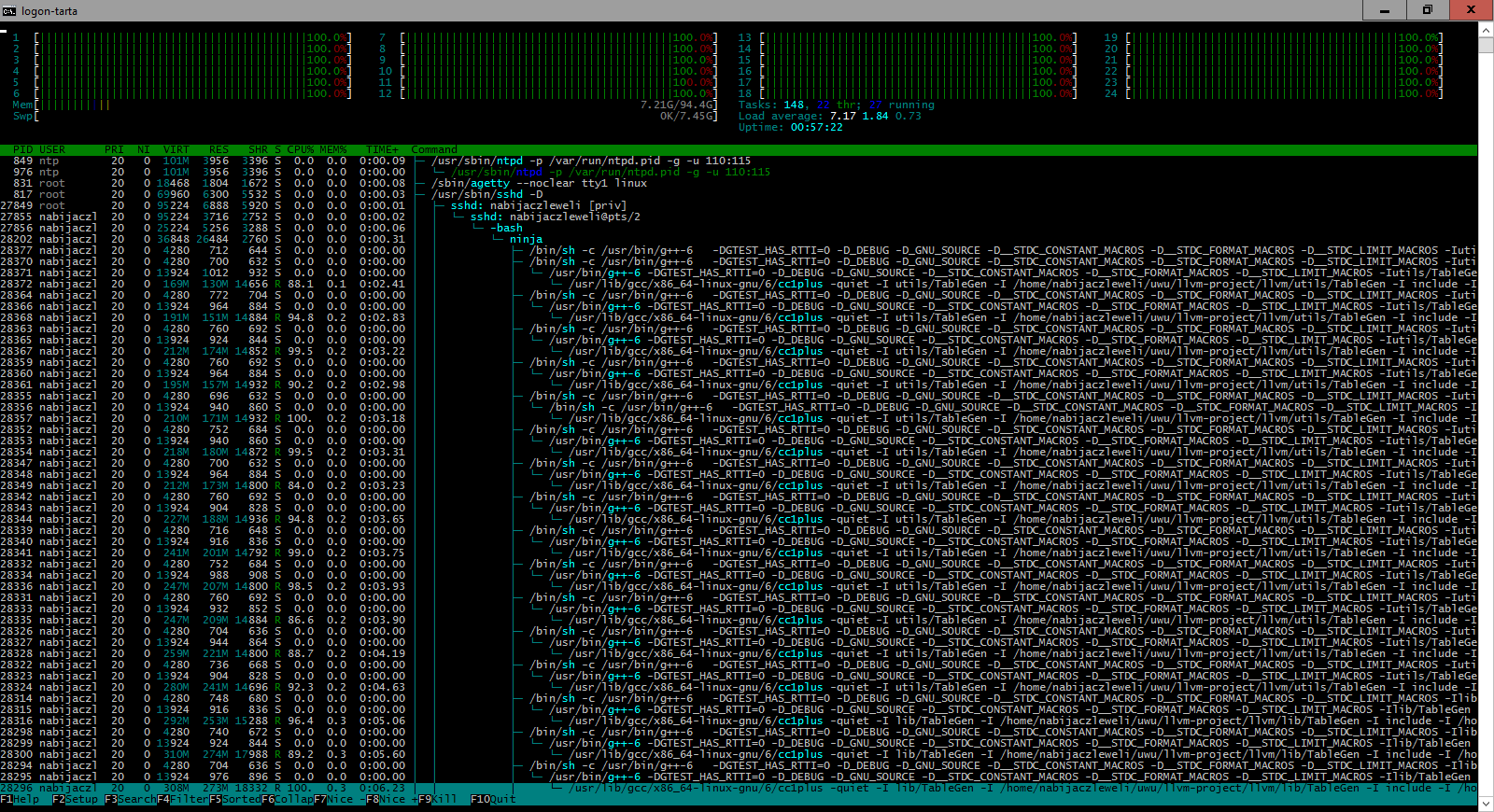Click the PID column header
The height and width of the screenshot is (812, 1494).
coord(22,149)
